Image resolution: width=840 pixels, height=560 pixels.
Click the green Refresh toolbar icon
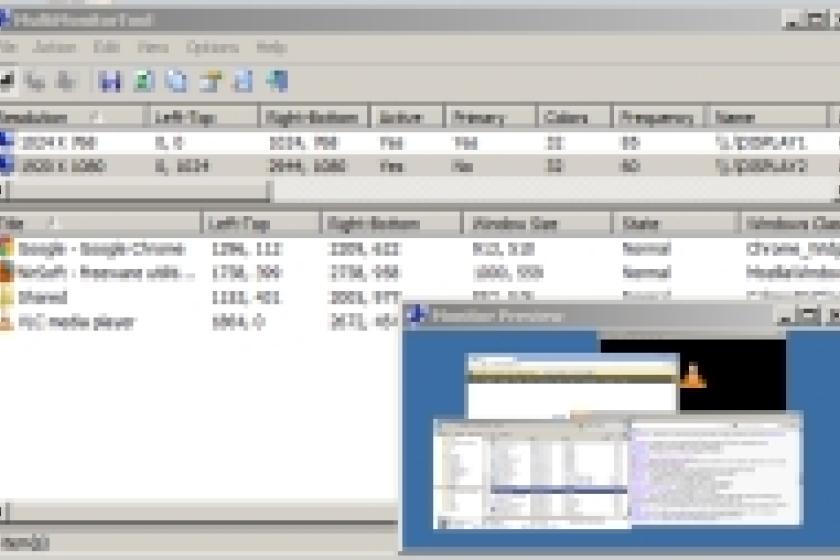coord(143,81)
